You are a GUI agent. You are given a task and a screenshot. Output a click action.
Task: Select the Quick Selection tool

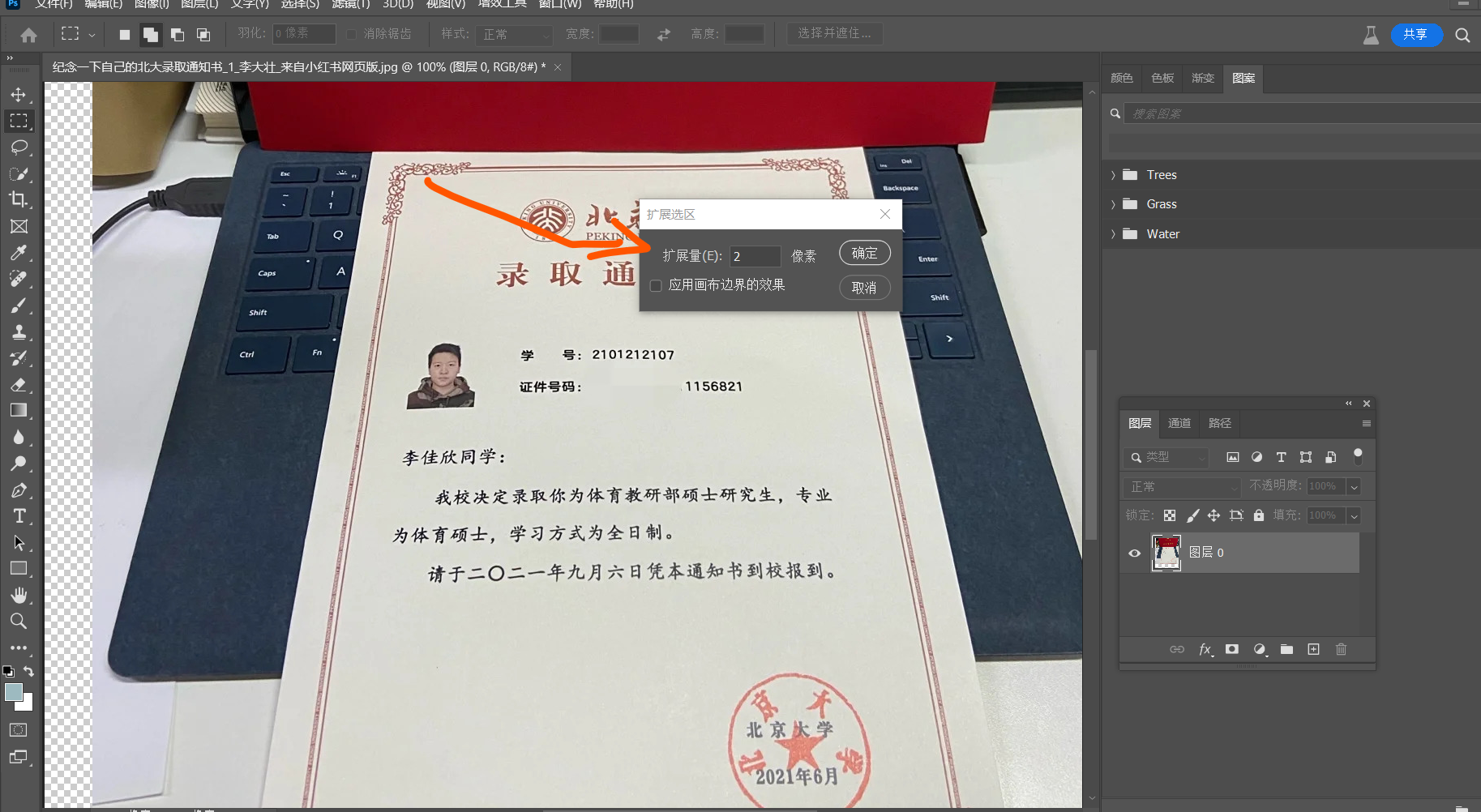pos(19,173)
